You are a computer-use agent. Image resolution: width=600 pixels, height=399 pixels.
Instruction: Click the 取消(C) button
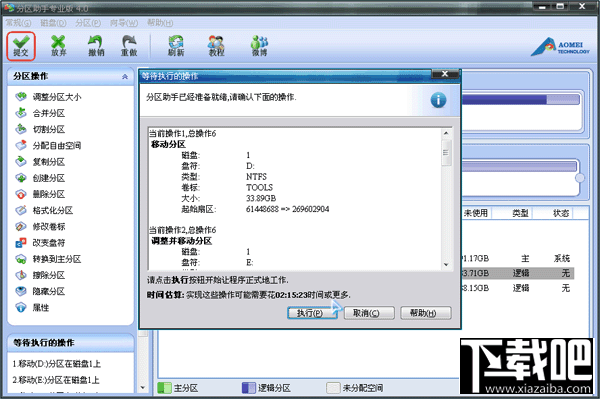[368, 313]
